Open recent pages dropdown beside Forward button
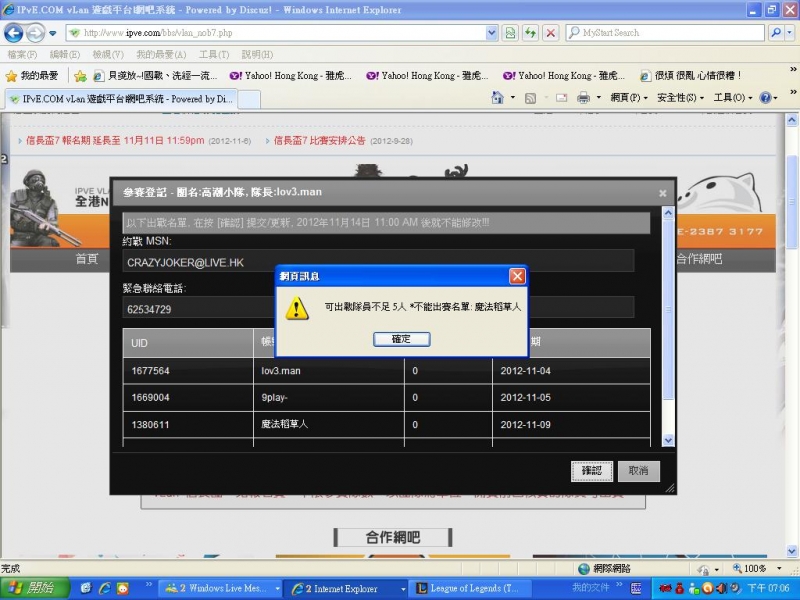This screenshot has width=800, height=600. [53, 34]
